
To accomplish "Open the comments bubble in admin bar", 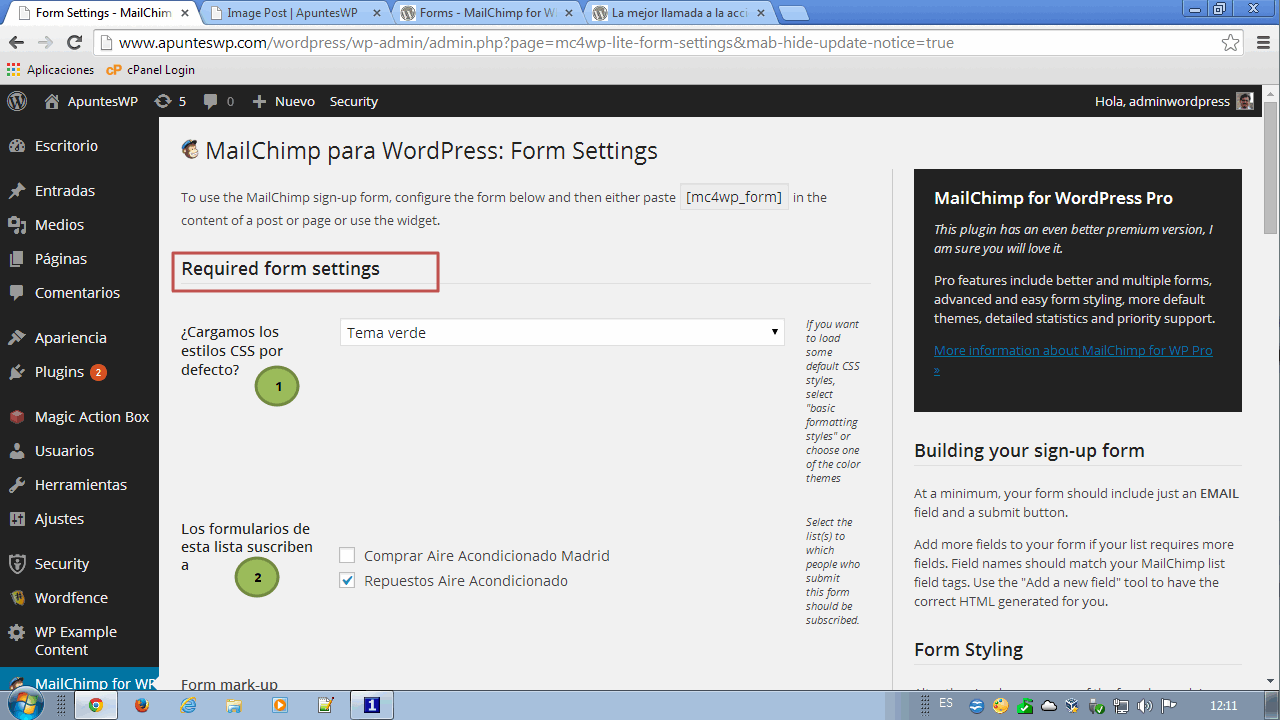I will click(x=218, y=101).
